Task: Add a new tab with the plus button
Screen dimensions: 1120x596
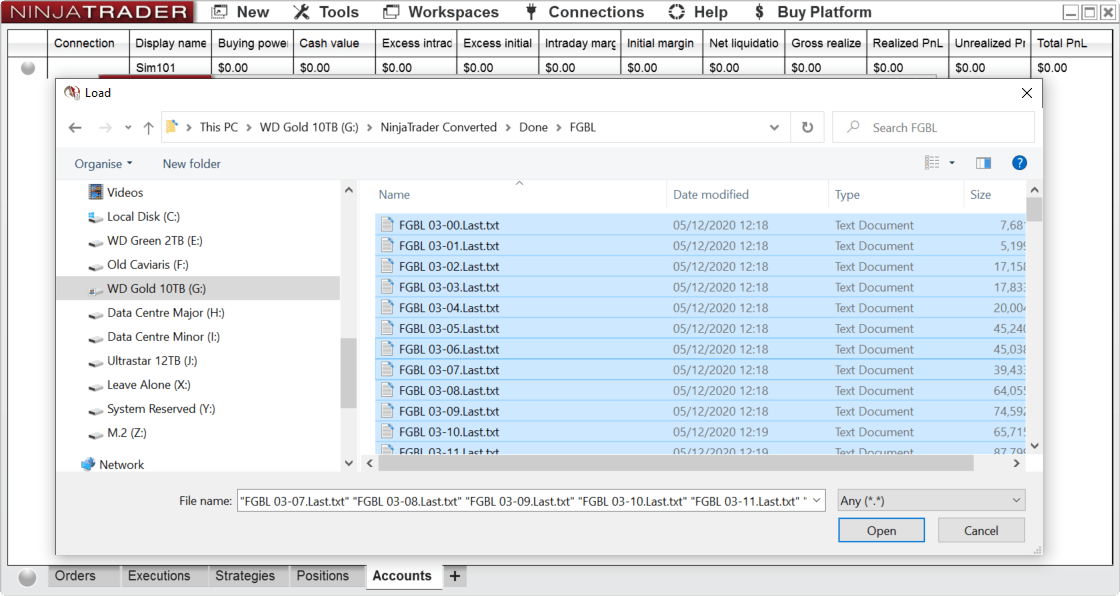Action: pyautogui.click(x=454, y=576)
